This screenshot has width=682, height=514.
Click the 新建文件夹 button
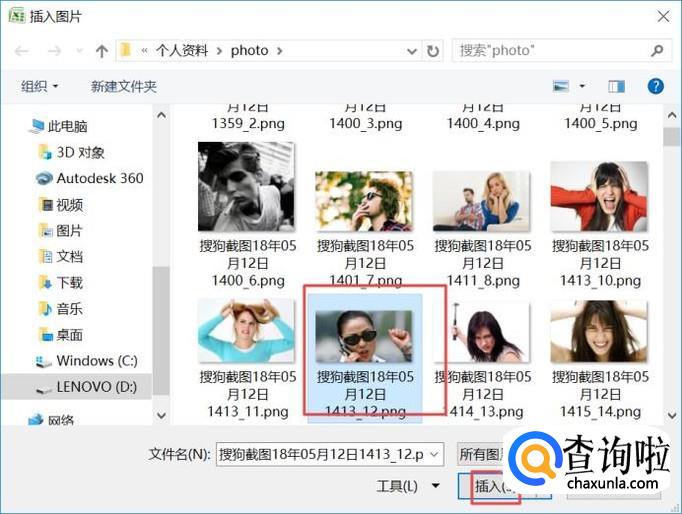(x=124, y=87)
